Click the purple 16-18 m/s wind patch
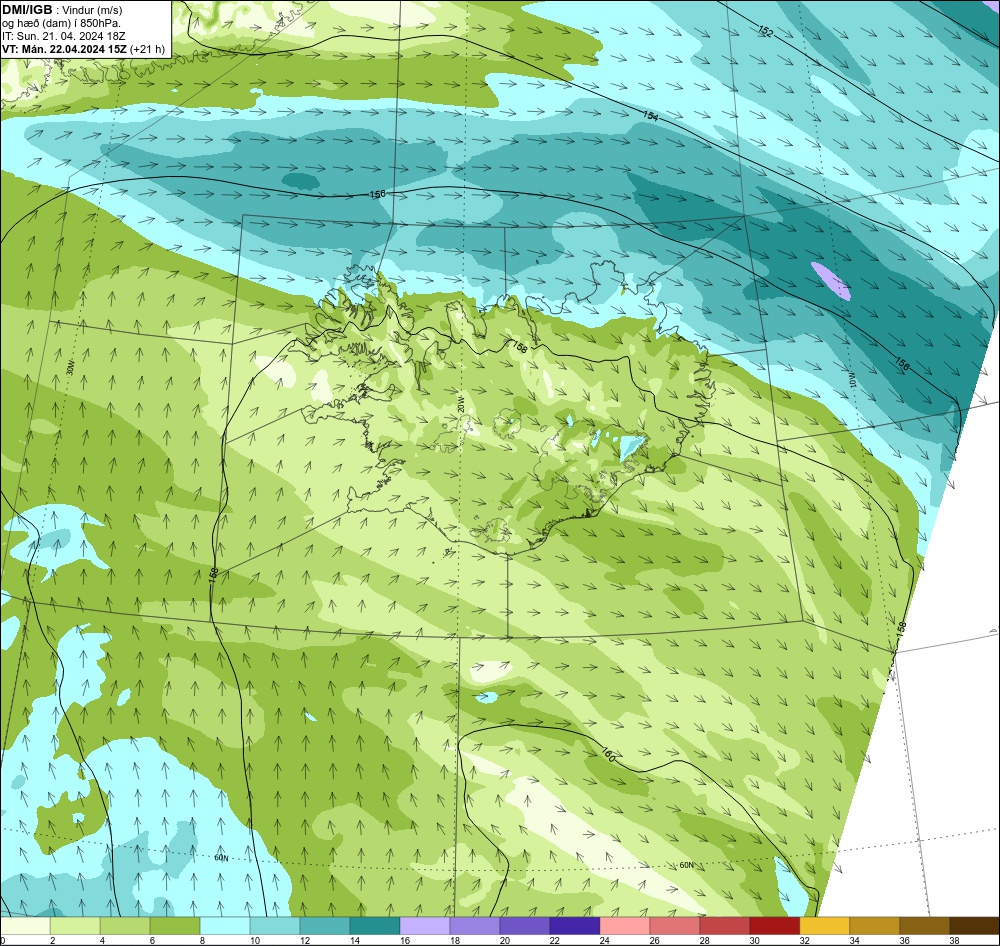1000x946 pixels. click(x=830, y=281)
